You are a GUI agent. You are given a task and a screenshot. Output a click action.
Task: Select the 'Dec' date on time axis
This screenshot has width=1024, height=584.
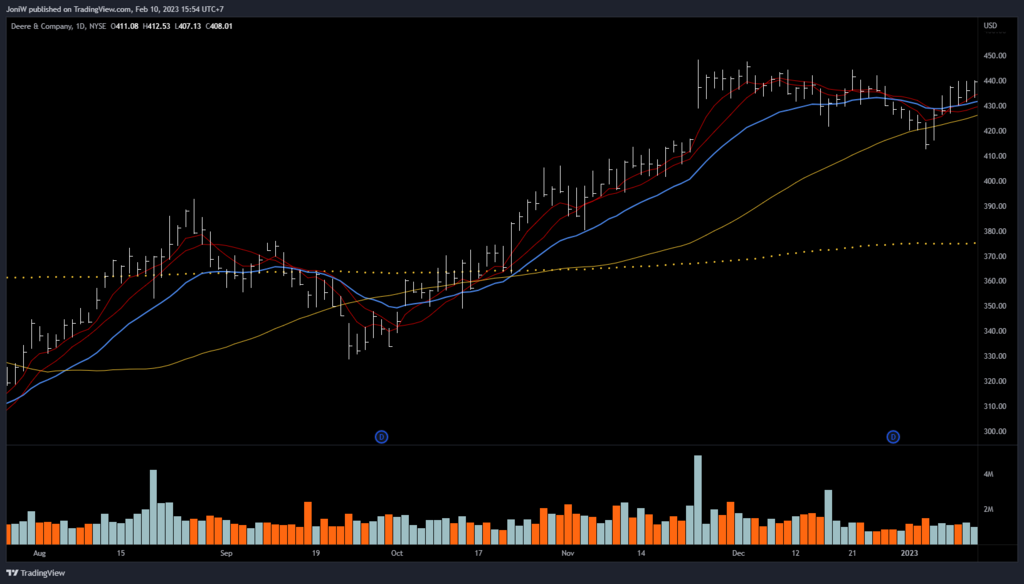[x=738, y=552]
